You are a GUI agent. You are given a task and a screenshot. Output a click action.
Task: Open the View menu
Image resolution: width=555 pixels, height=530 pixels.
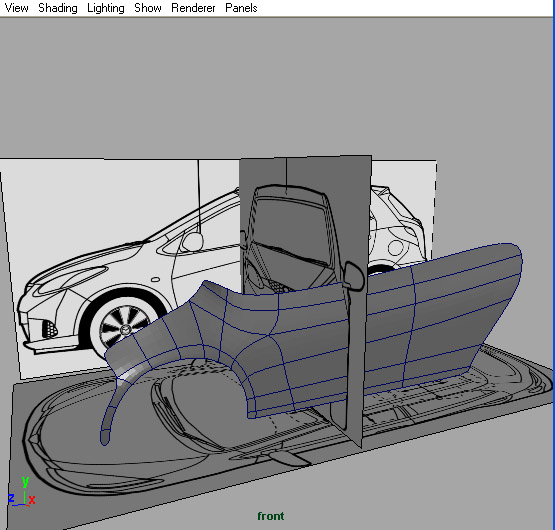(16, 8)
